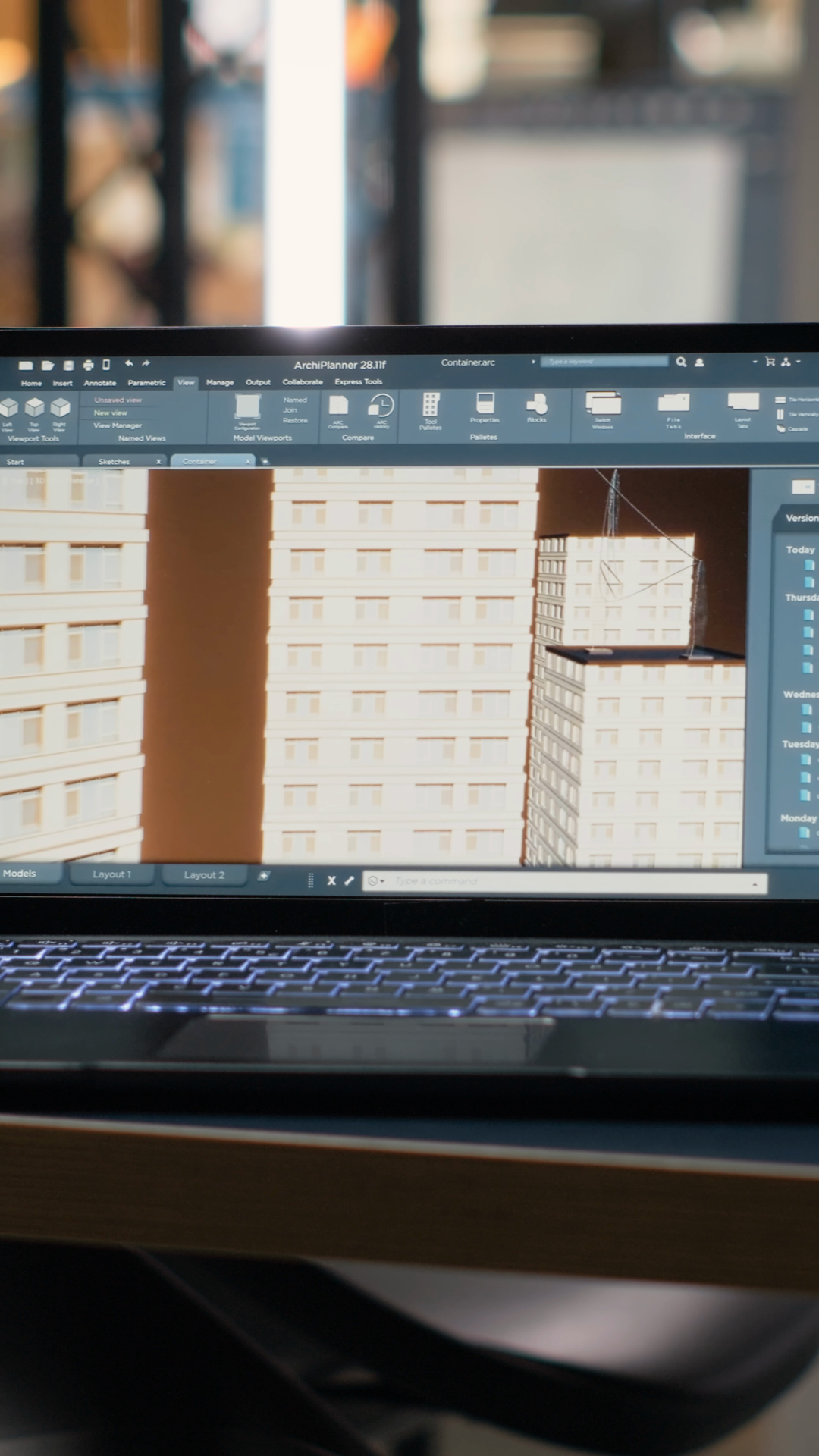Click the View Manager button
The width and height of the screenshot is (819, 1456).
tap(118, 426)
